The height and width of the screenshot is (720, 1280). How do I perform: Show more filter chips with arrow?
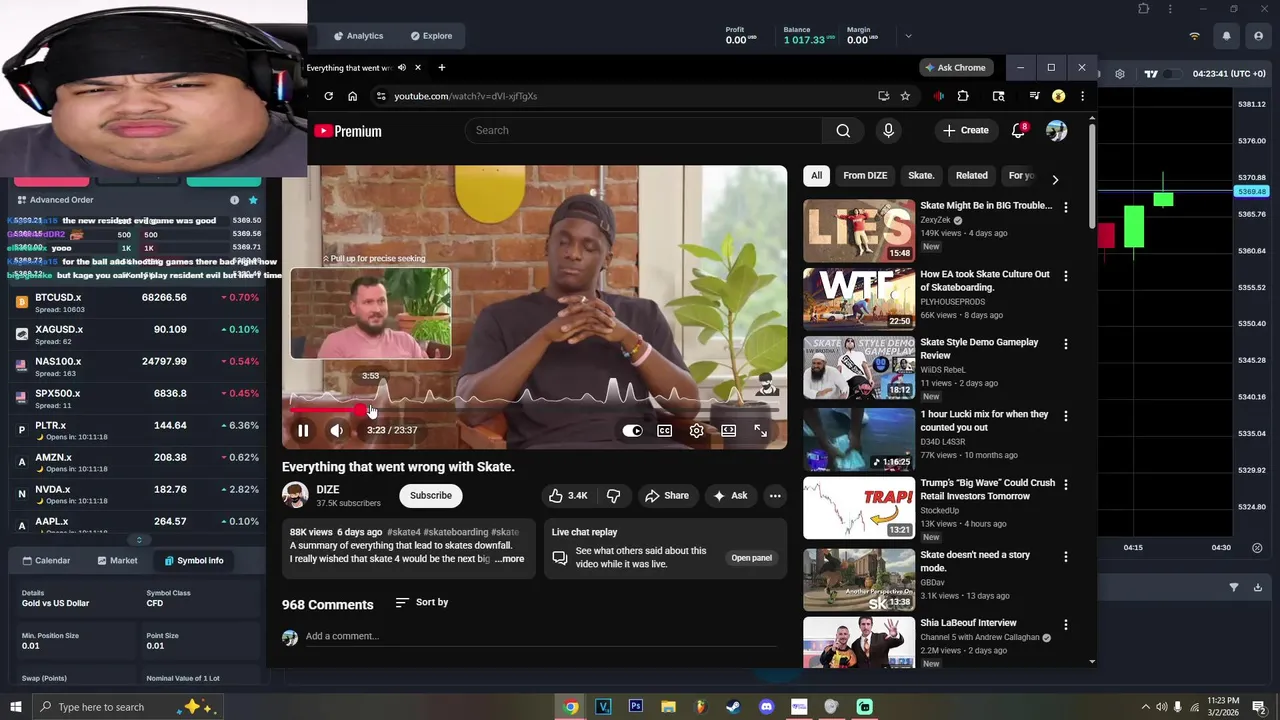[1055, 180]
